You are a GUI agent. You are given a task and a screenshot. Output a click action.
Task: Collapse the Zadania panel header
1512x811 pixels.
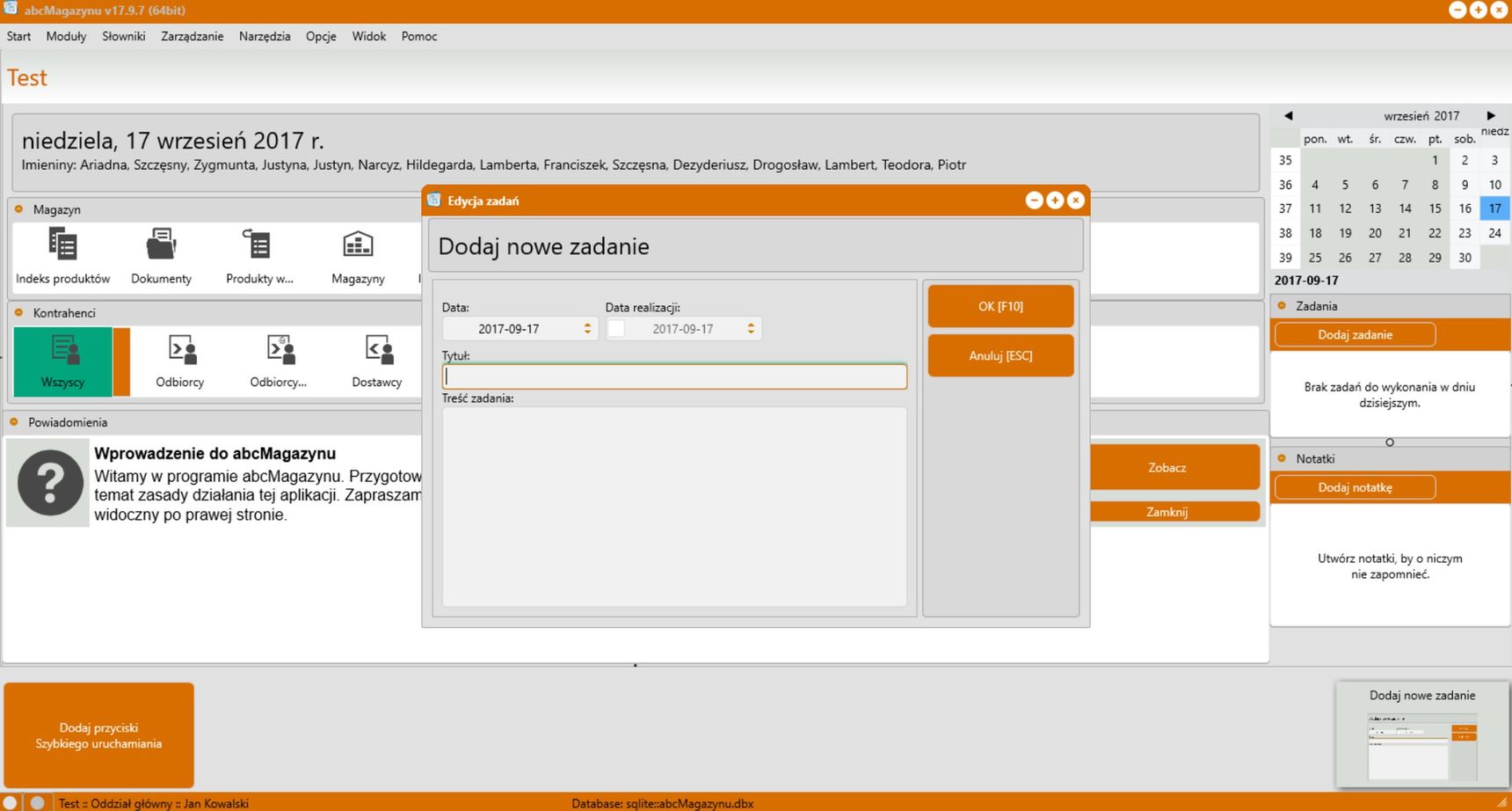pyautogui.click(x=1282, y=306)
